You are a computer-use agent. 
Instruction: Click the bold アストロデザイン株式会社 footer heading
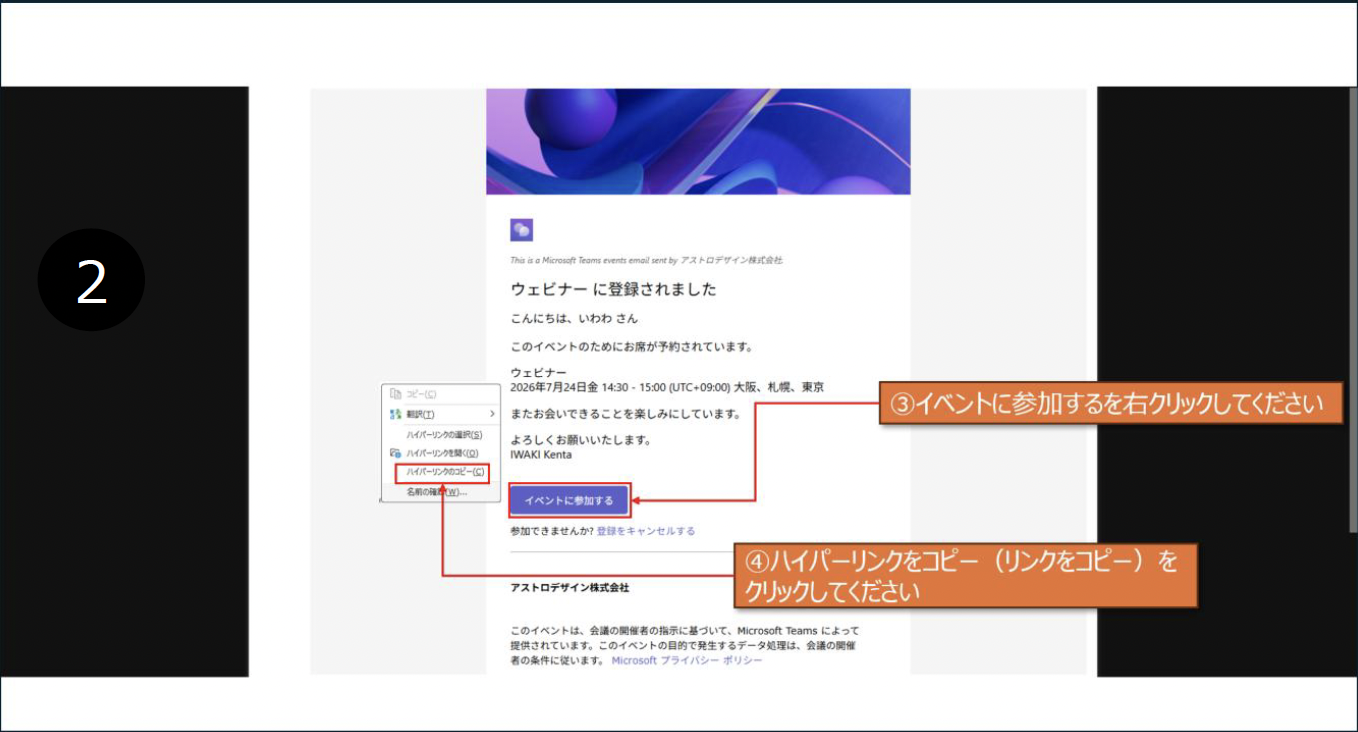[x=570, y=587]
